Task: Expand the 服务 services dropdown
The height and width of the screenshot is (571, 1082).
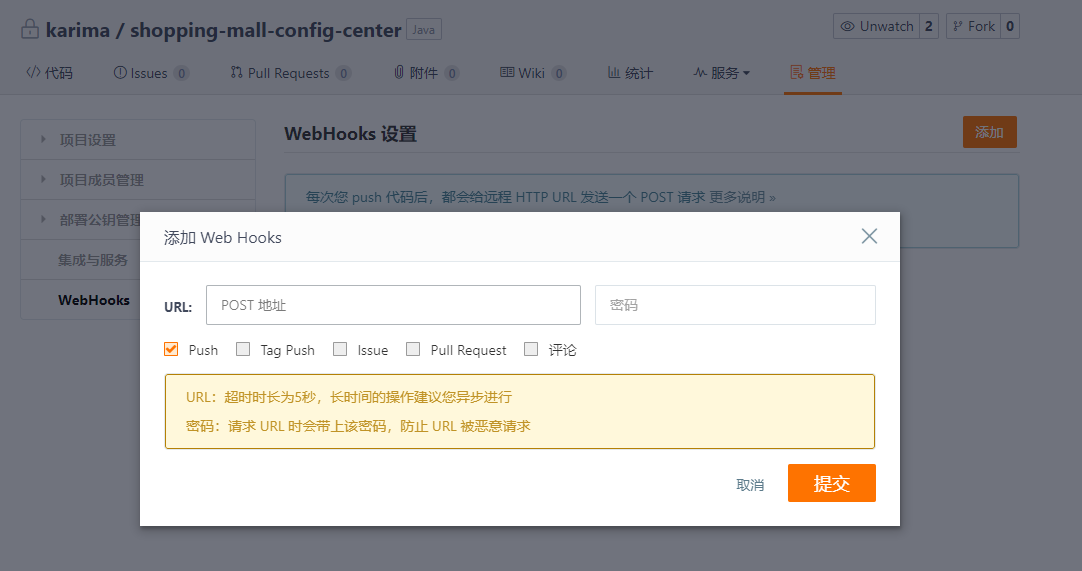Action: pos(722,72)
